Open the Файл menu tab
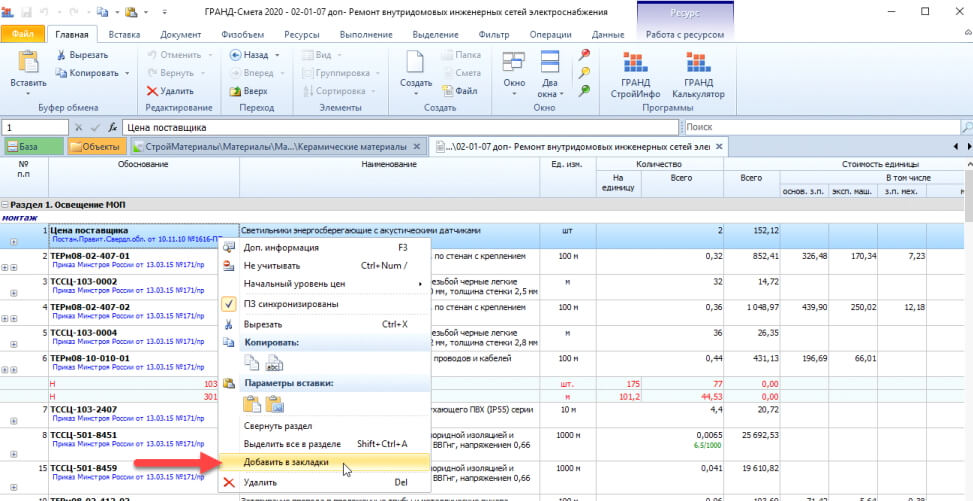973x501 pixels. 22,35
